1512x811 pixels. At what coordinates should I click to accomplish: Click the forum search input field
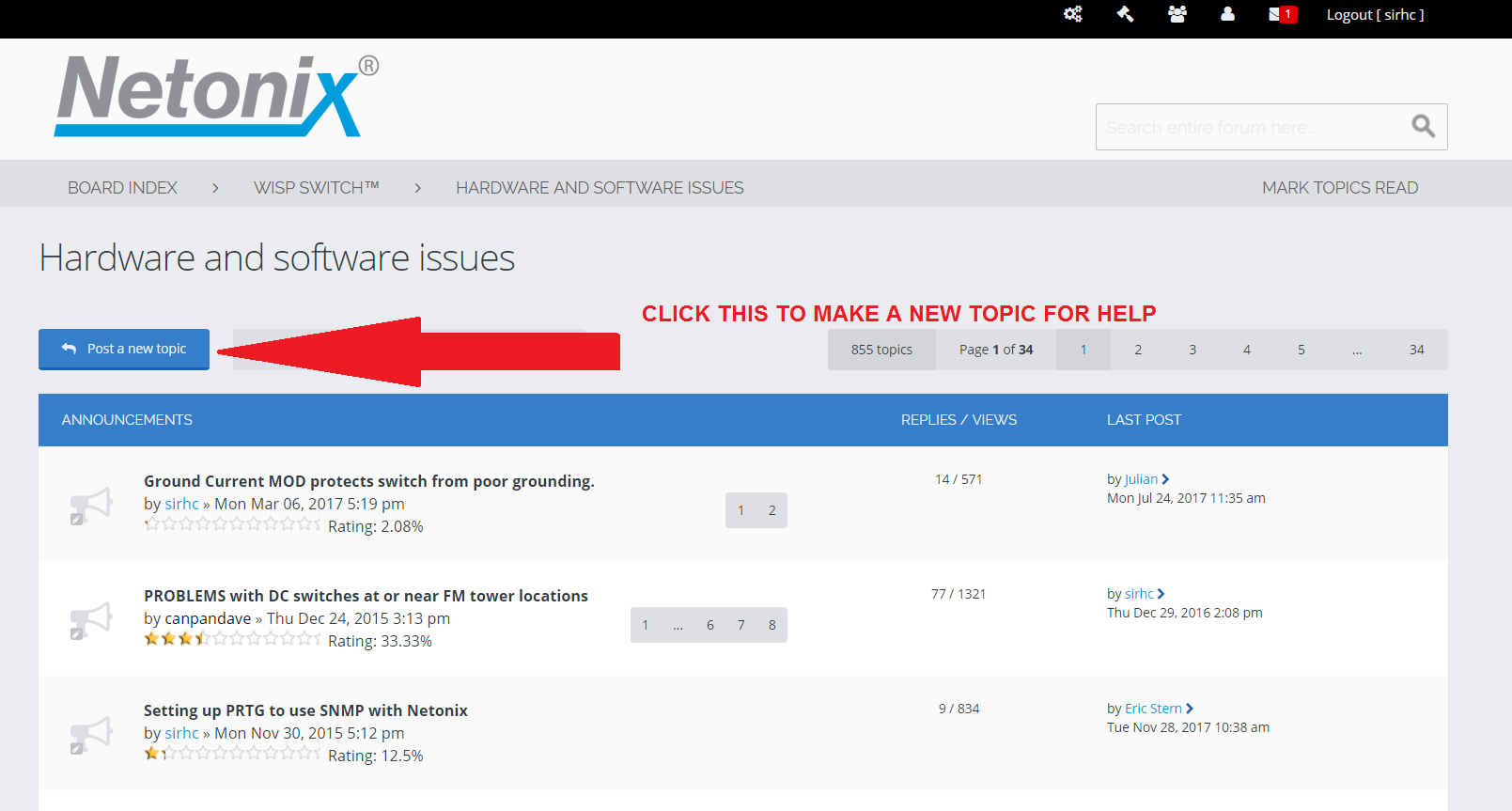pos(1250,127)
